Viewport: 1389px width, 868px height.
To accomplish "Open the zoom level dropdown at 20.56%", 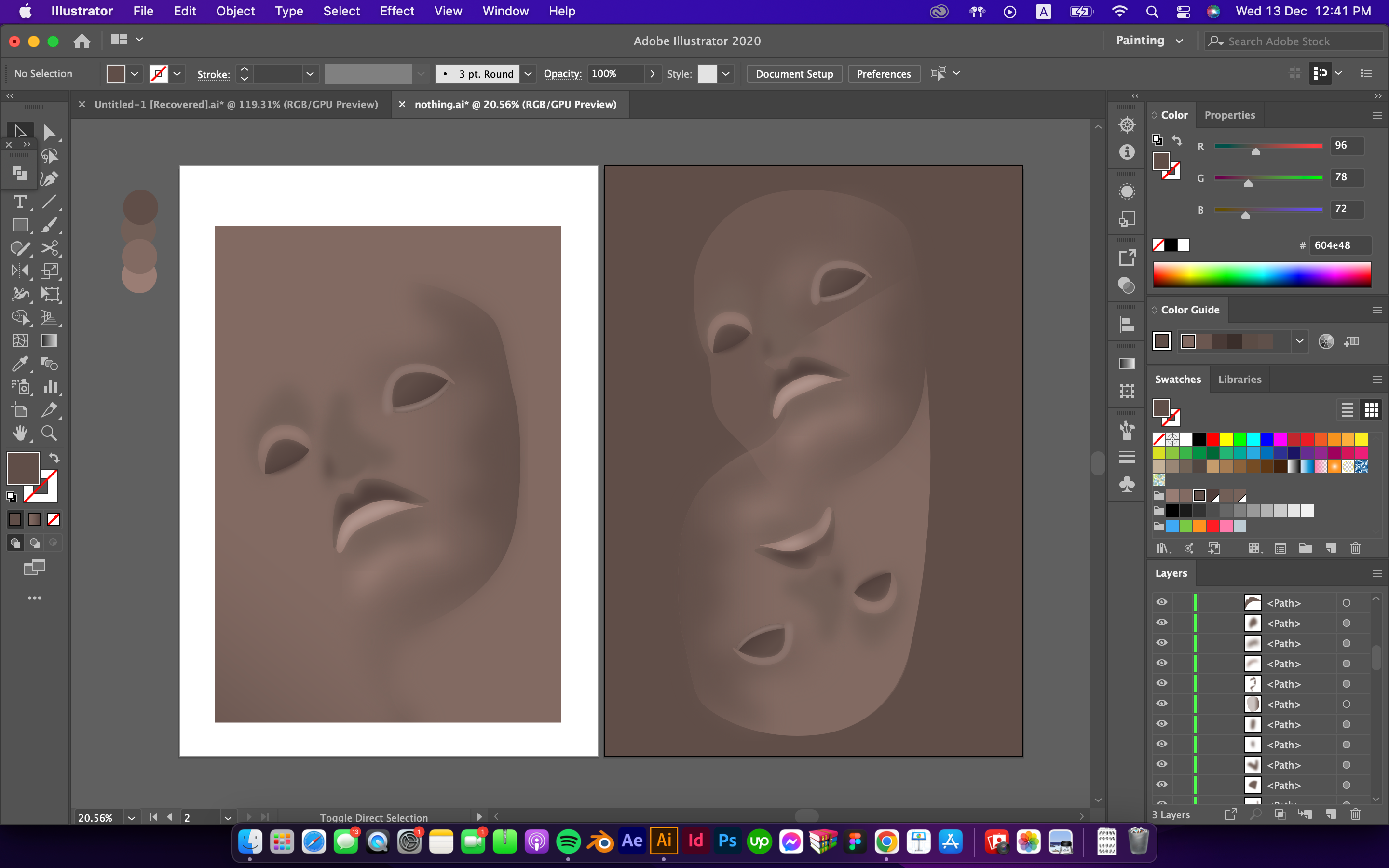I will (x=132, y=817).
